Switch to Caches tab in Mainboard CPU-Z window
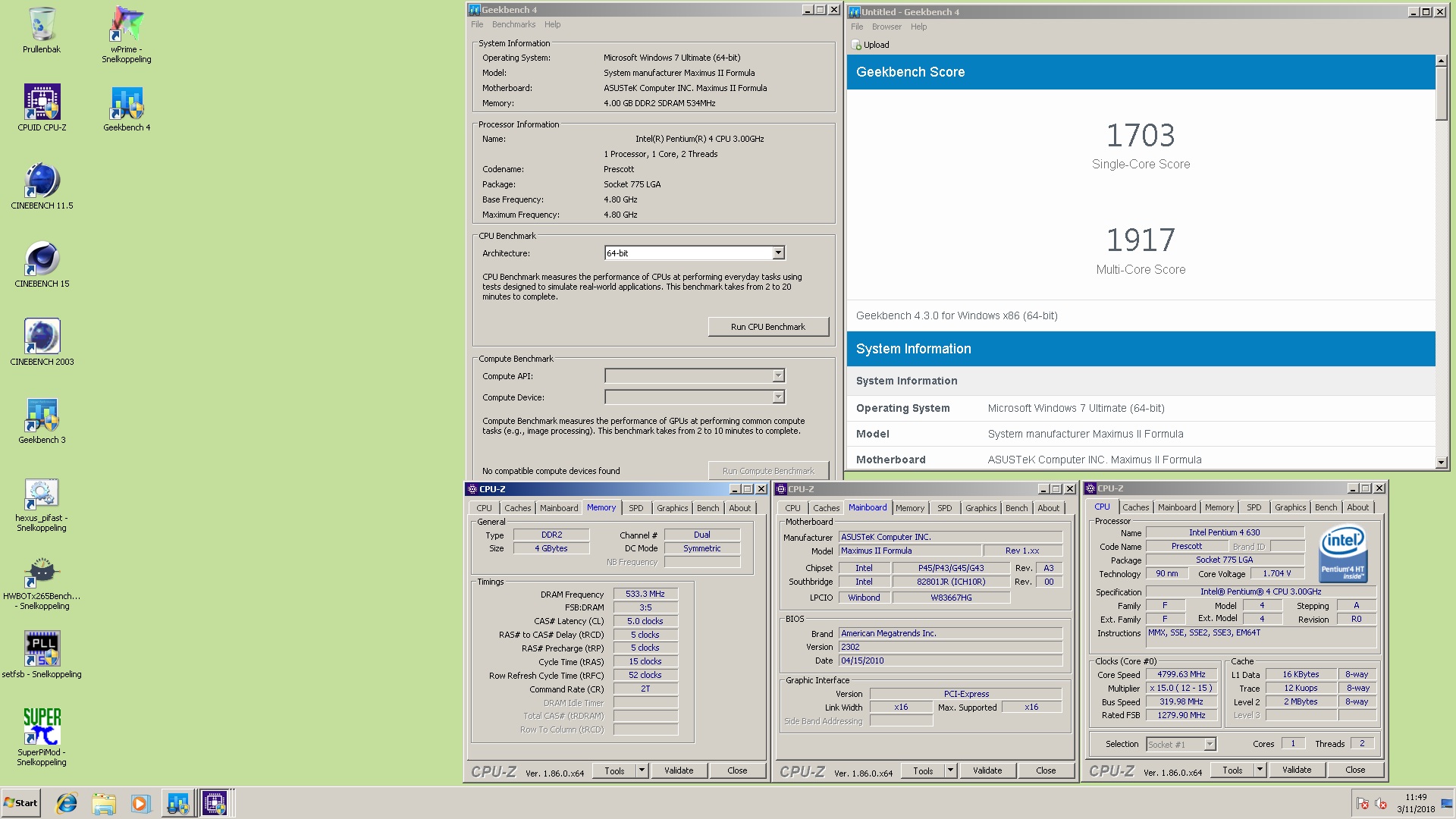The width and height of the screenshot is (1456, 819). 827,508
